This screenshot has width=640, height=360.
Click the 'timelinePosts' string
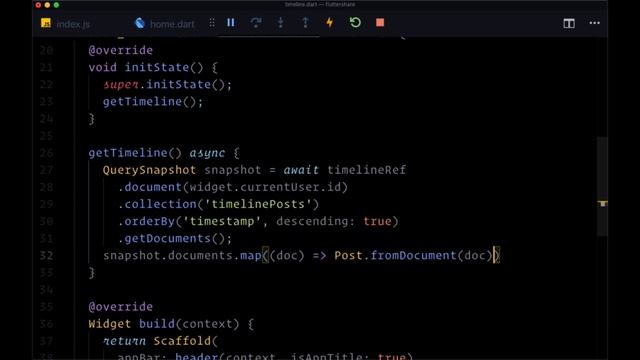[x=258, y=204]
